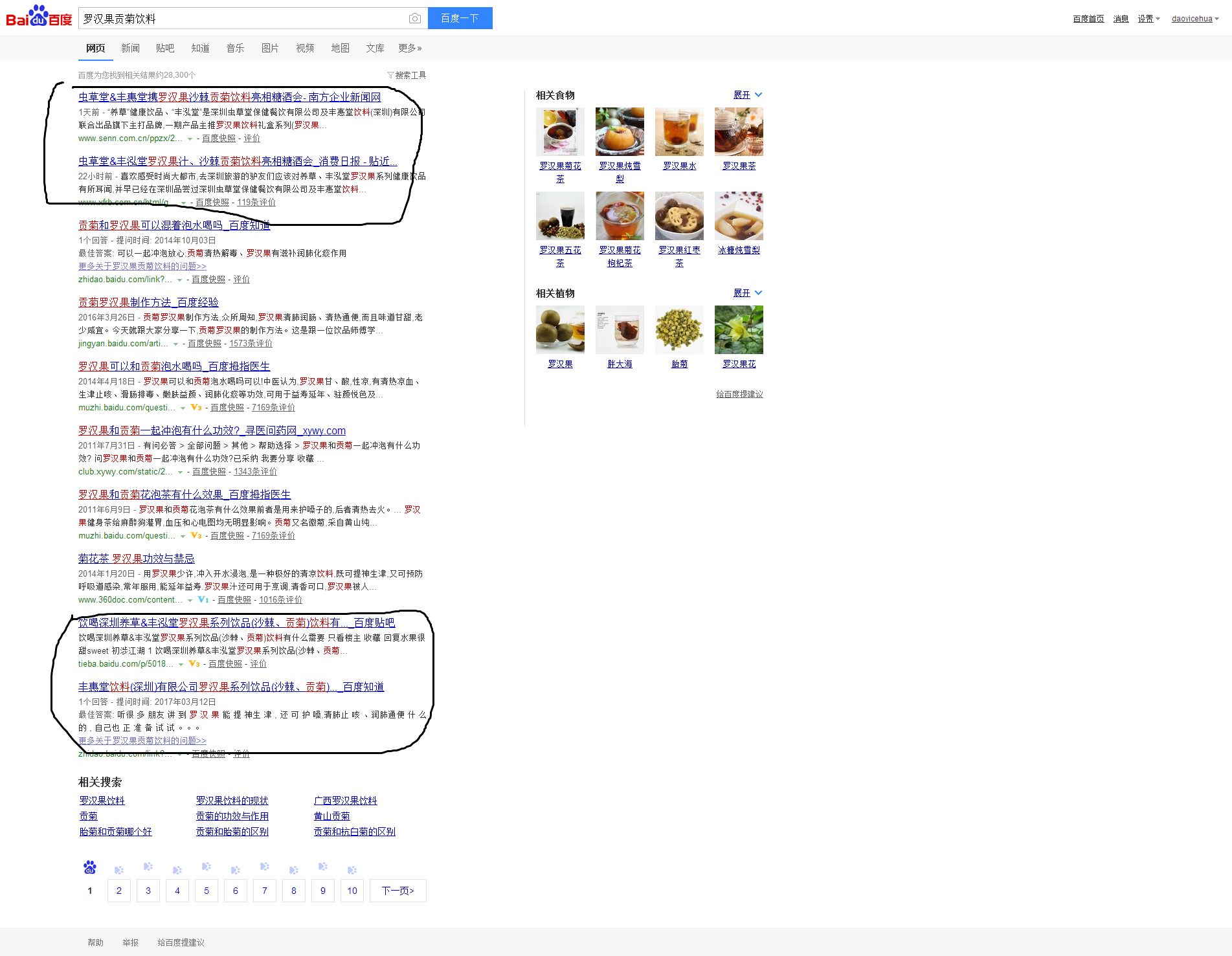Open the 图片 tab

point(270,48)
